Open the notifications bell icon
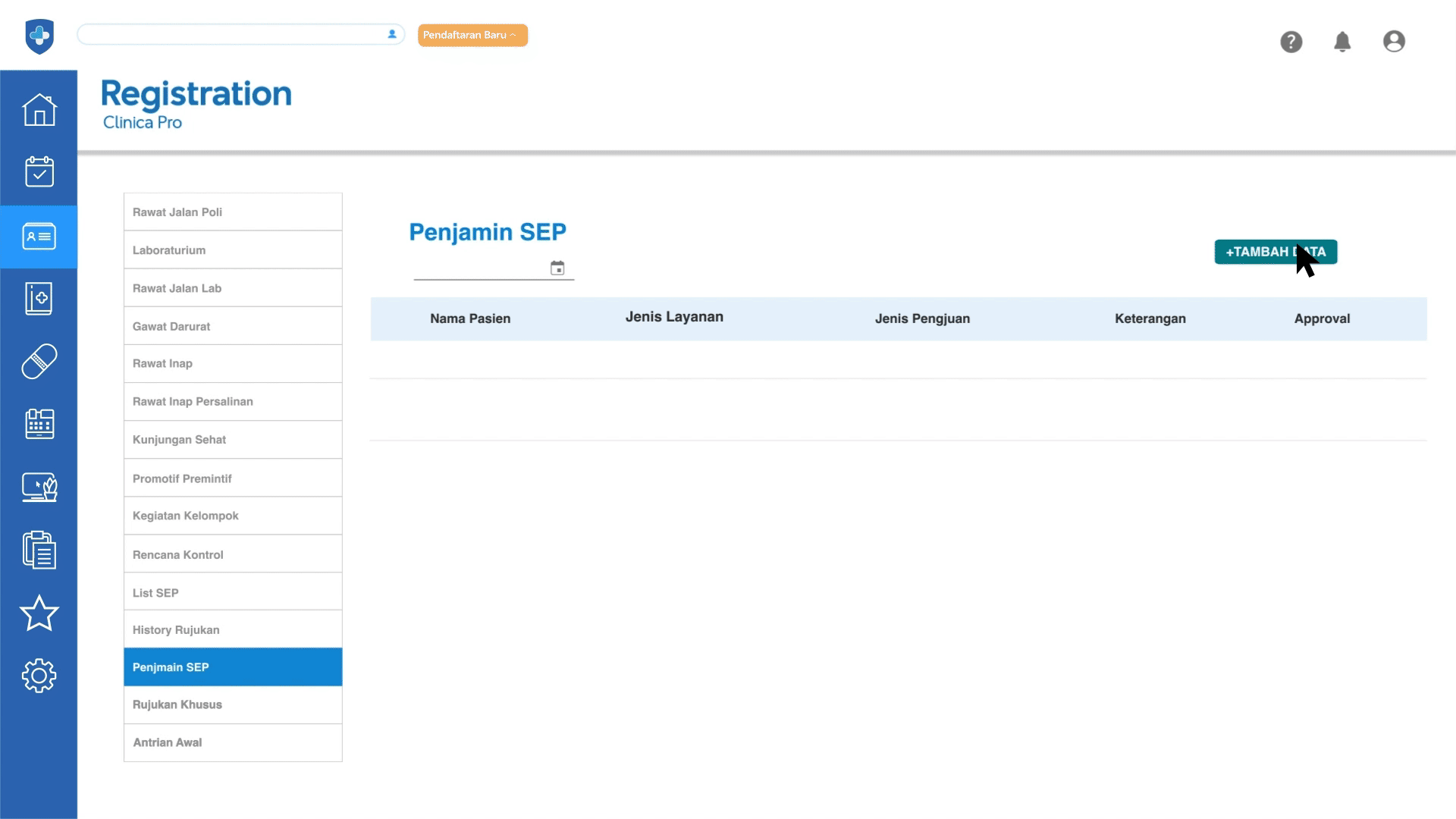The width and height of the screenshot is (1456, 819). tap(1342, 42)
